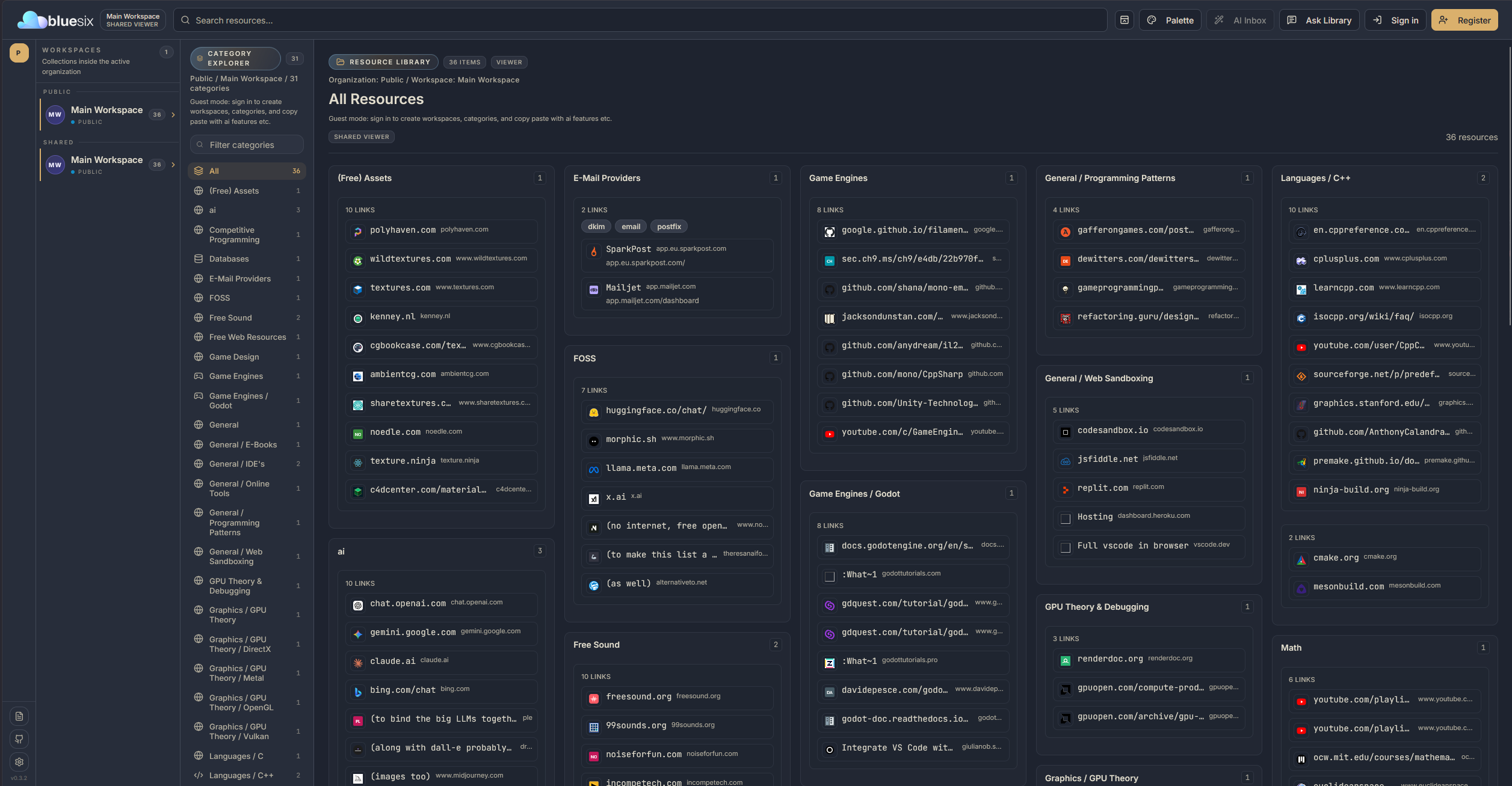Open the General / E-Books category
This screenshot has width=1512, height=786.
(247, 445)
